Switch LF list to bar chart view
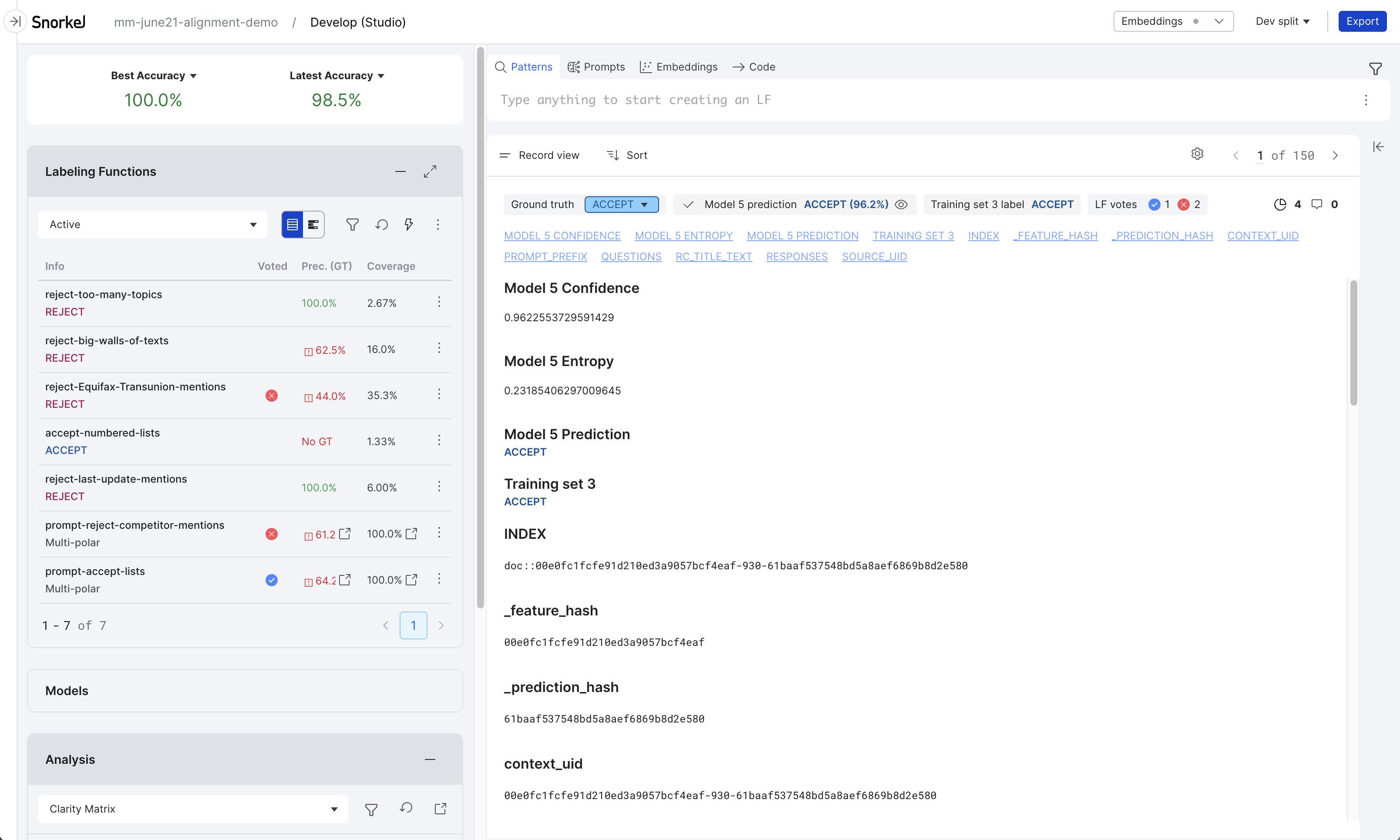This screenshot has height=840, width=1400. coord(313,225)
